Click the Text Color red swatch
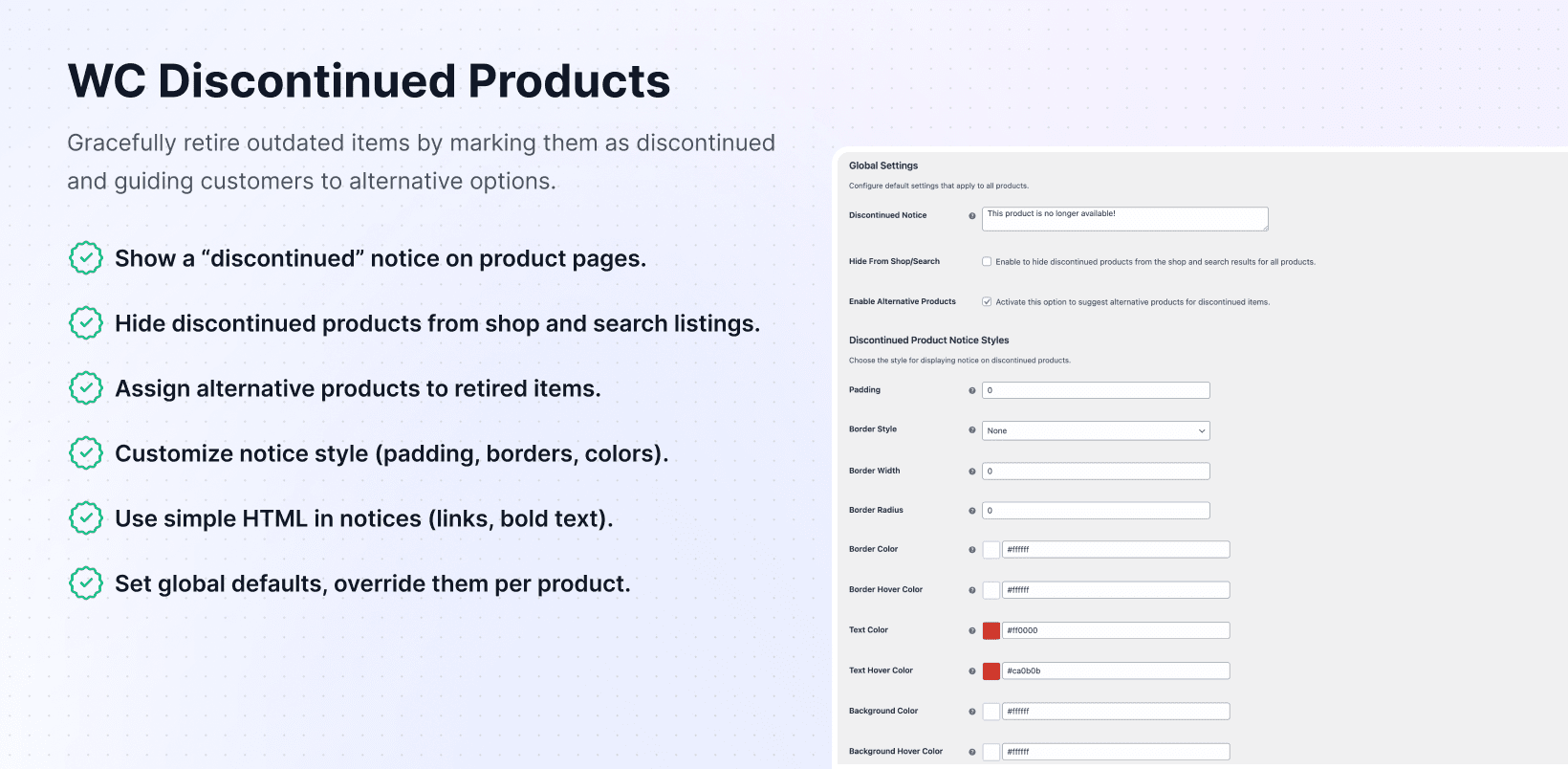The image size is (1568, 769). coord(991,630)
